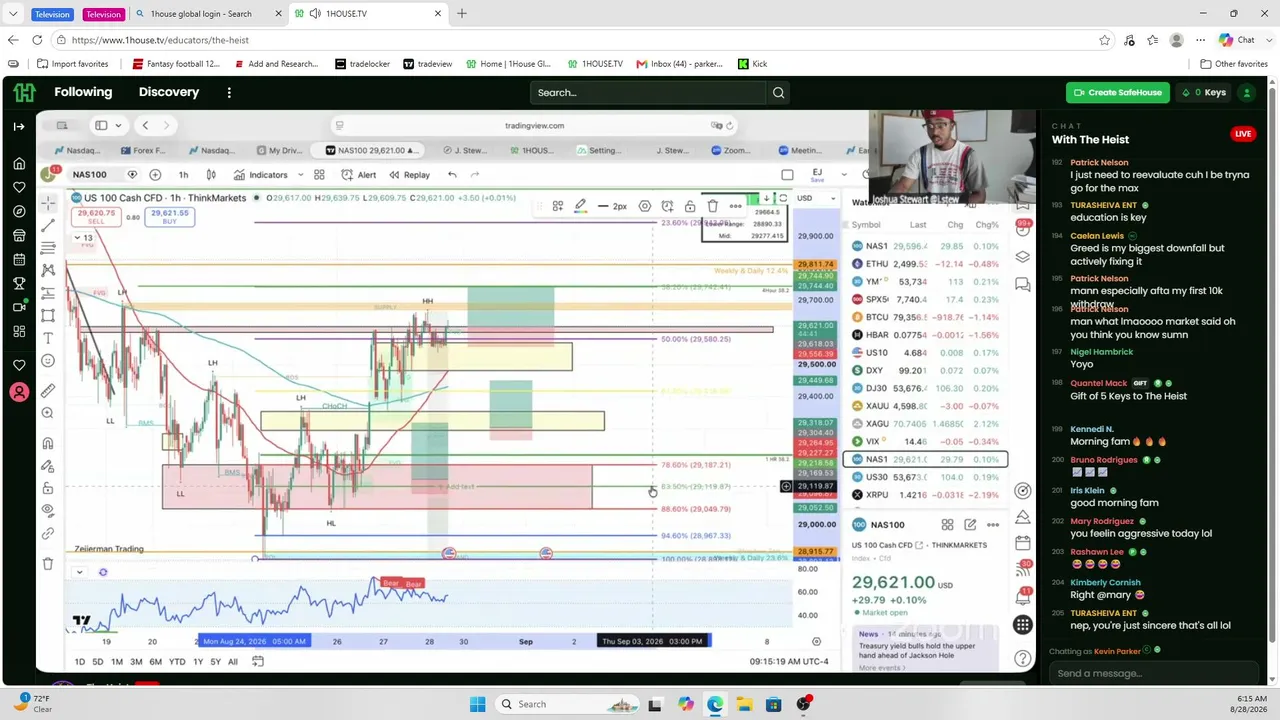Open the 0 Keys balance

click(x=1204, y=93)
